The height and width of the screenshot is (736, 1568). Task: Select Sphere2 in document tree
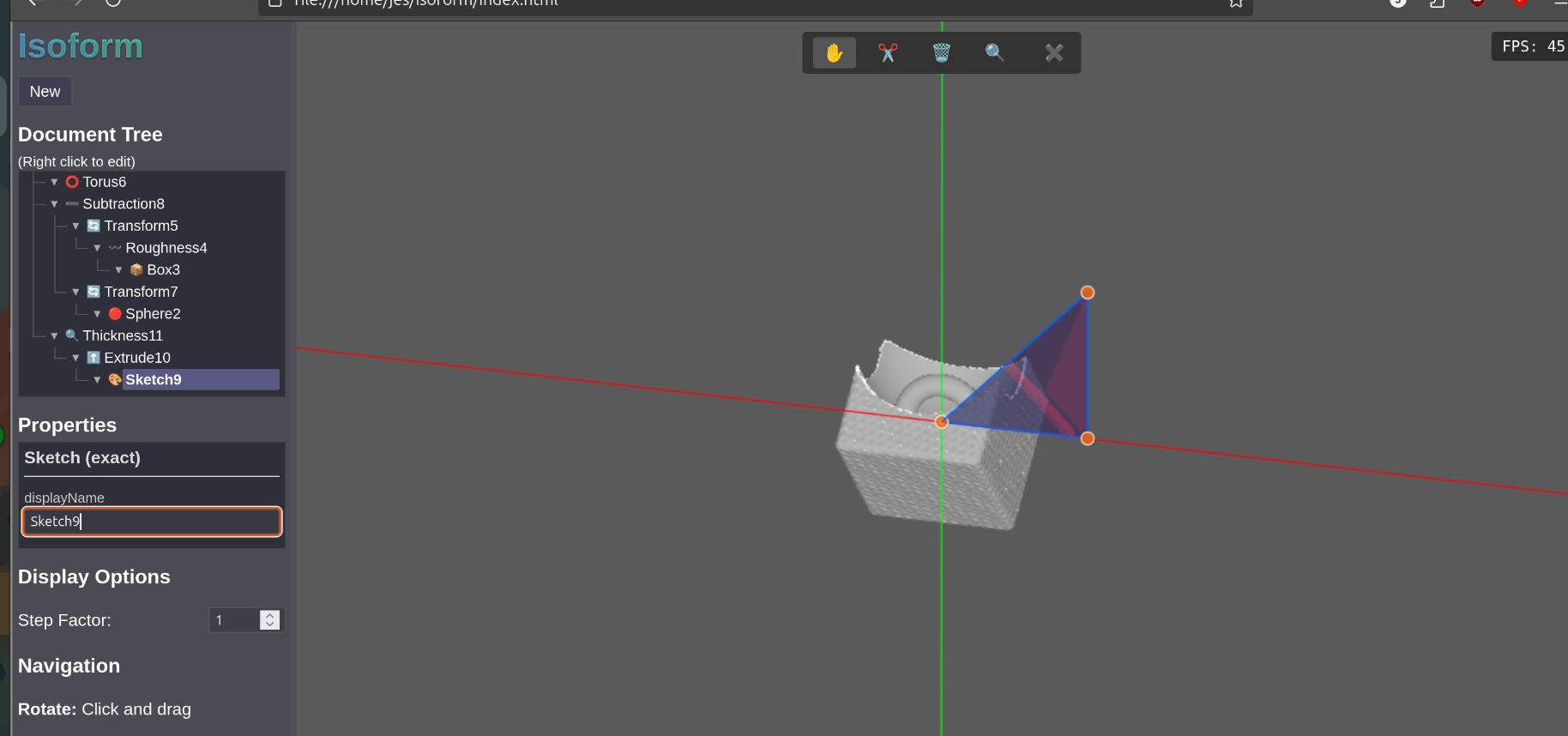coord(153,314)
